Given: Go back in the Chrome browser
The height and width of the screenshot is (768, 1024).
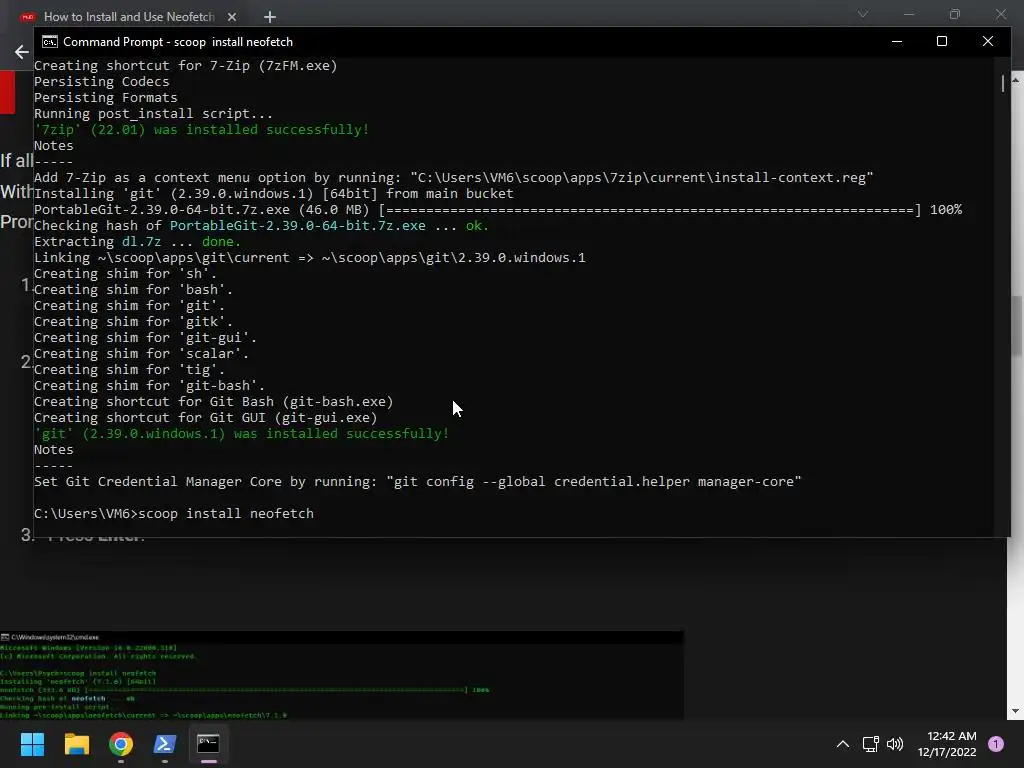Looking at the screenshot, I should pyautogui.click(x=22, y=52).
